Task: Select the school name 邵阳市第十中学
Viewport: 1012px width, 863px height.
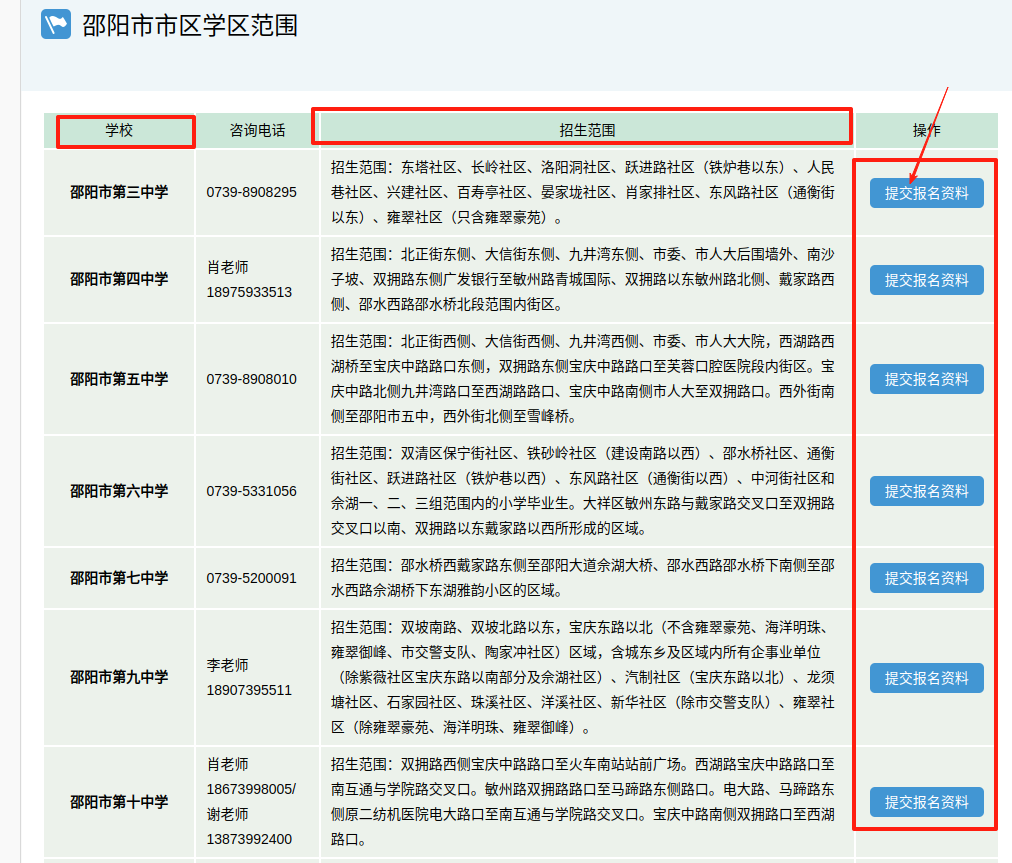Action: point(119,802)
